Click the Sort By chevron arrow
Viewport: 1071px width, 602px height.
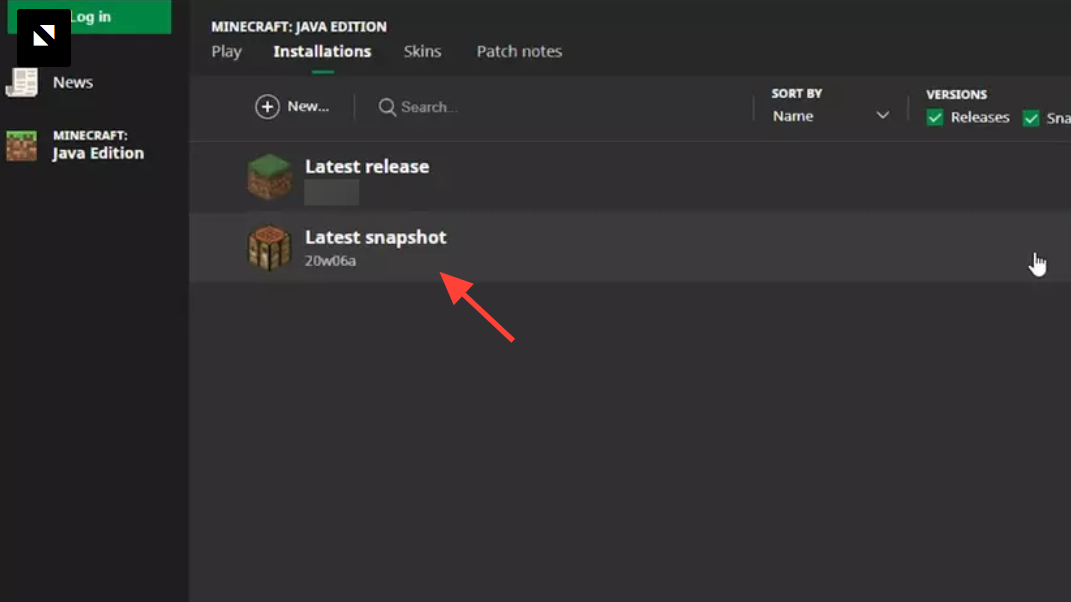click(x=882, y=115)
